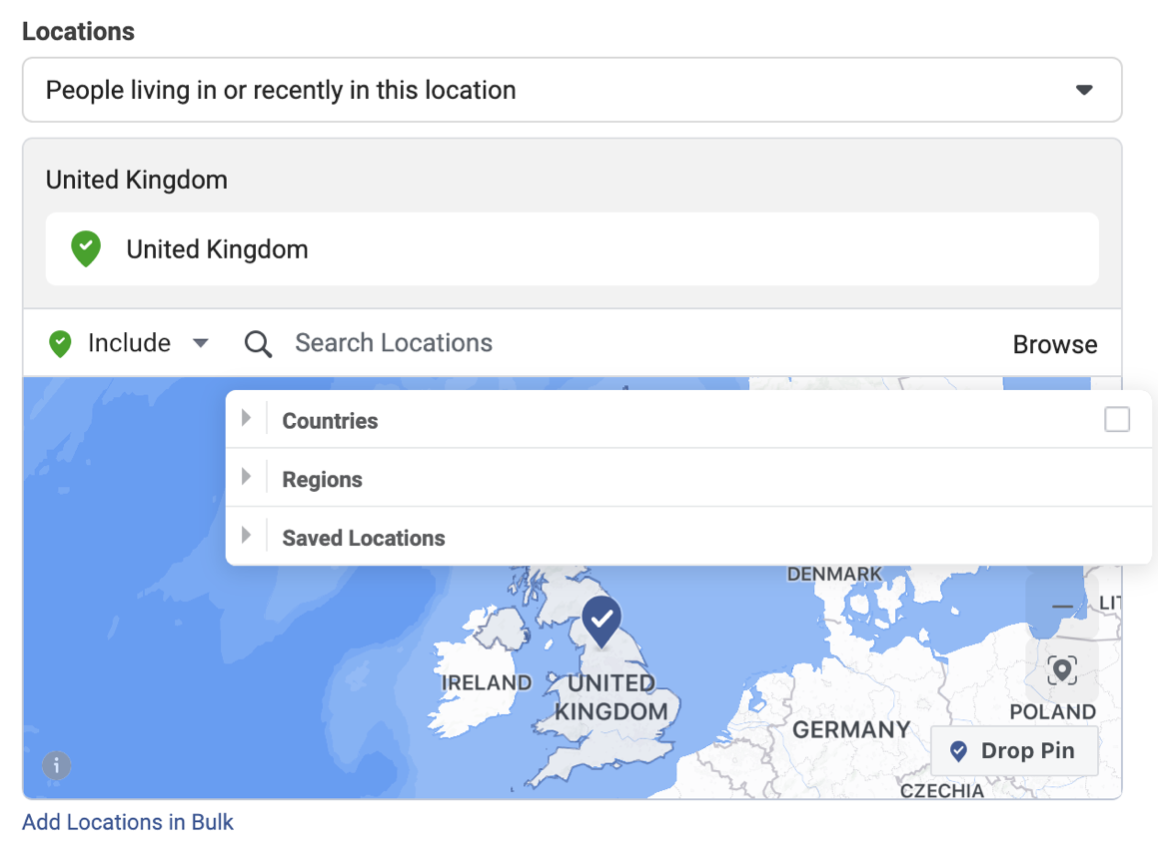Click the locate-me target icon on map
Viewport: 1158px width, 848px height.
pos(1062,671)
